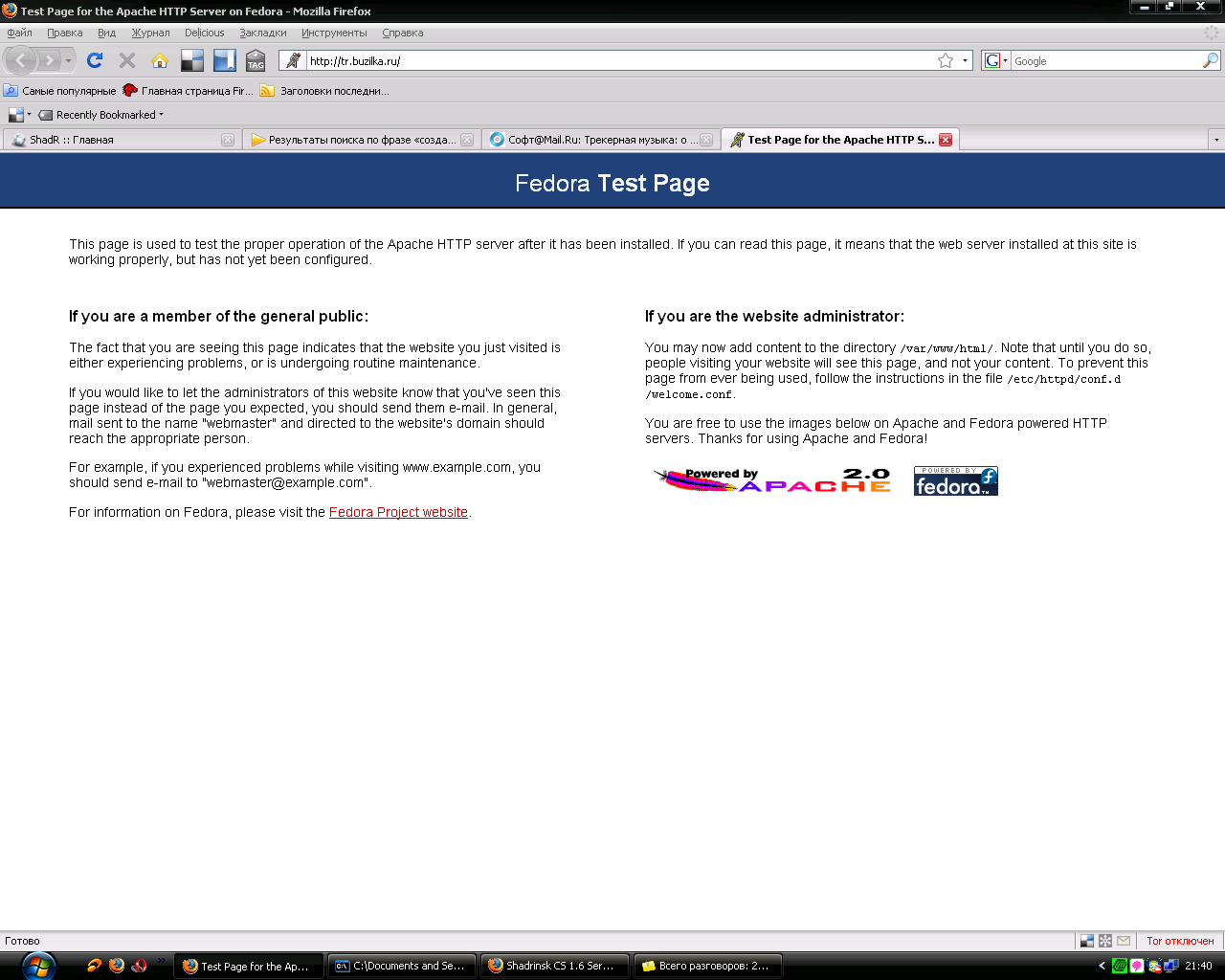
Task: Click the Fedora Test Page heading
Action: pos(612,183)
